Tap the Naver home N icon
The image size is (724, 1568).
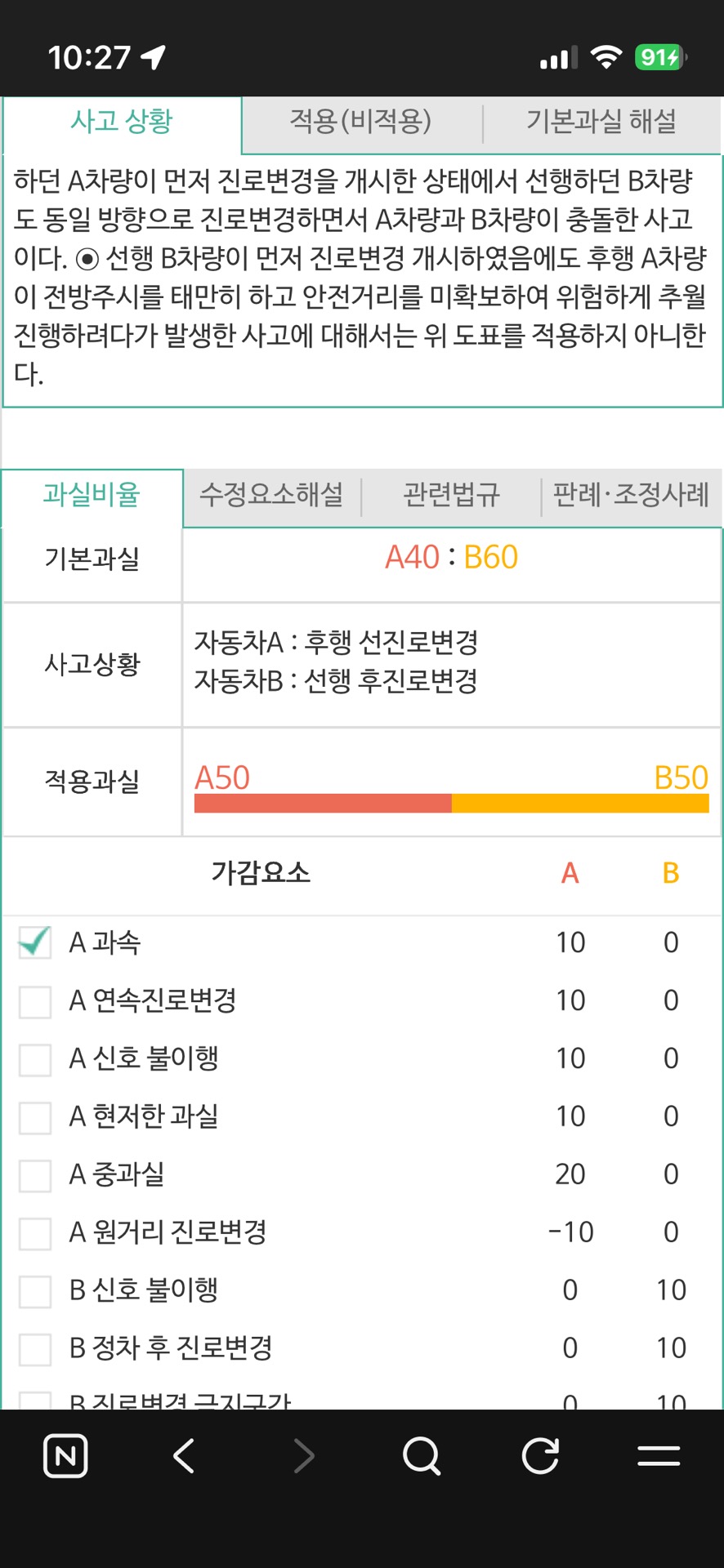point(65,1455)
